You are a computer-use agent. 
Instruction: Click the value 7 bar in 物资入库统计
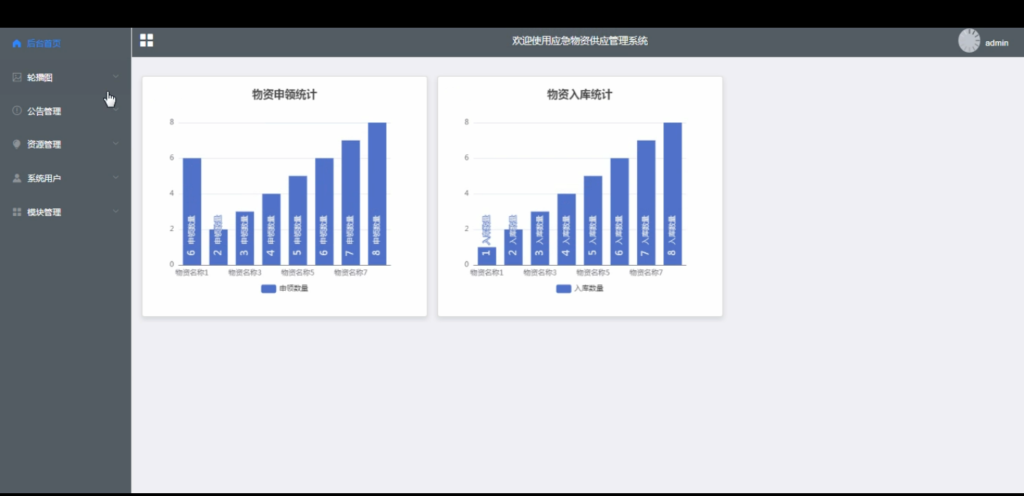click(x=646, y=202)
